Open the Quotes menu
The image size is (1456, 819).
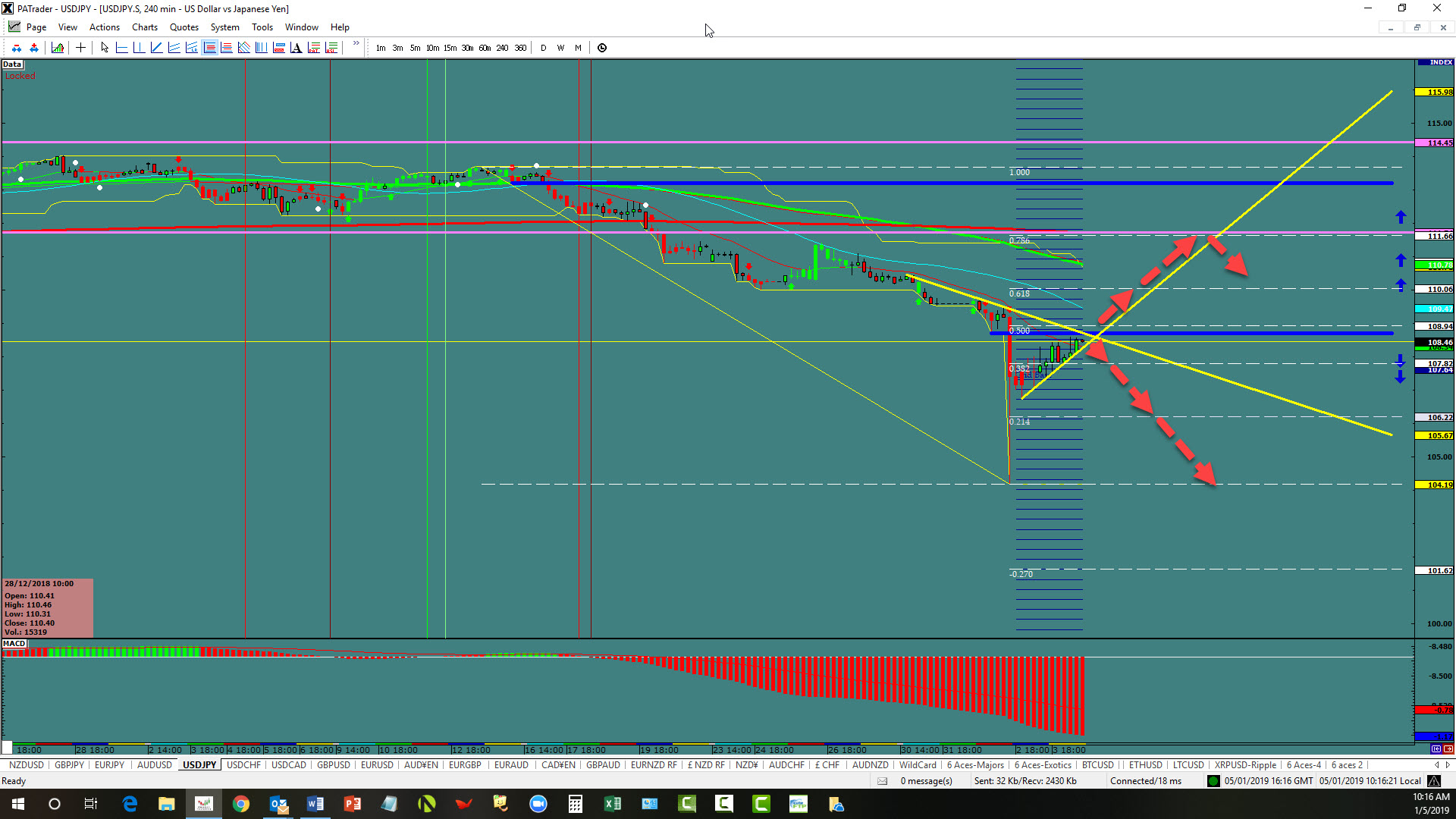(184, 27)
